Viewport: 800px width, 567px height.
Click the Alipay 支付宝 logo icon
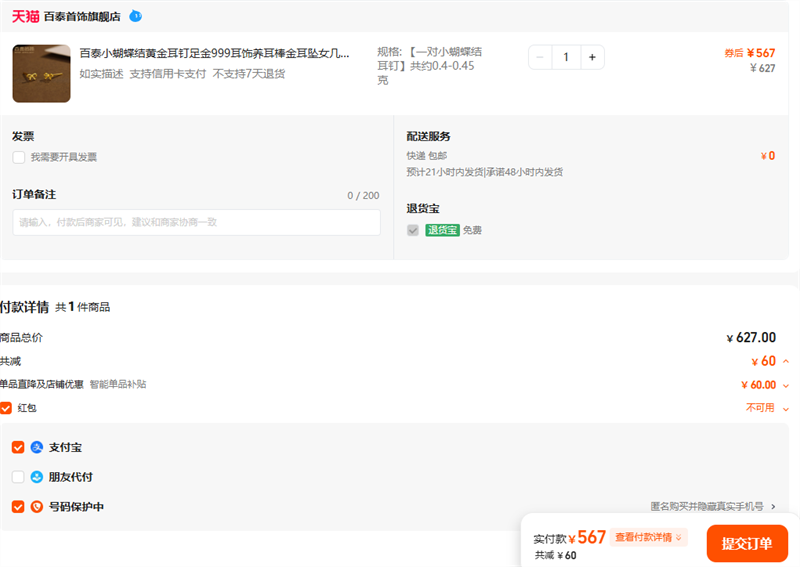tap(37, 447)
